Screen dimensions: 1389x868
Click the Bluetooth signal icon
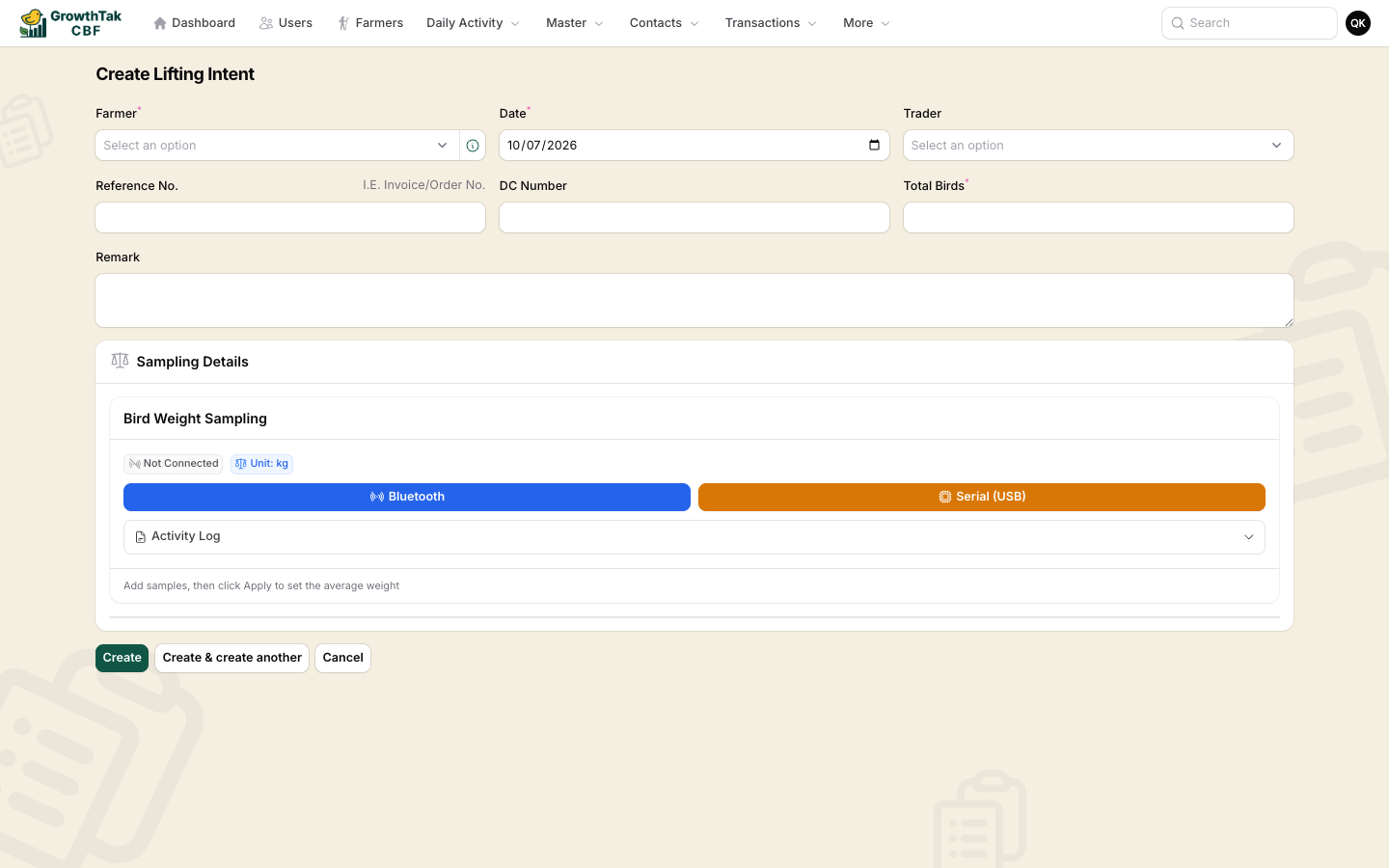pyautogui.click(x=377, y=497)
